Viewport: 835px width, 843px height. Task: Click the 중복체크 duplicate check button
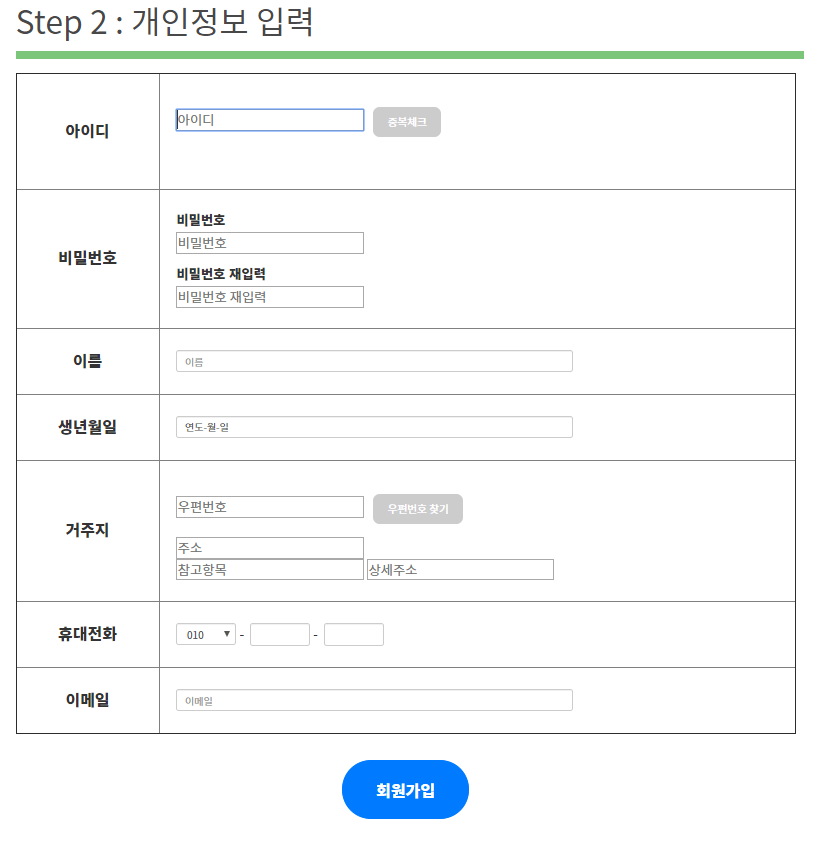tap(406, 120)
